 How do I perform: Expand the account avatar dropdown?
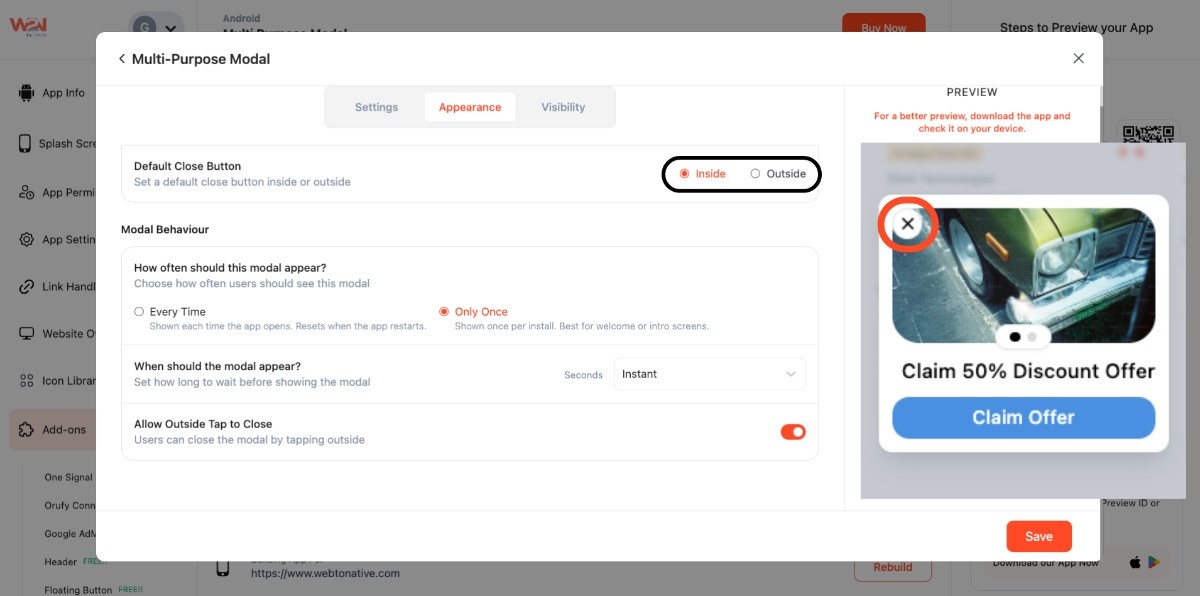(x=158, y=29)
